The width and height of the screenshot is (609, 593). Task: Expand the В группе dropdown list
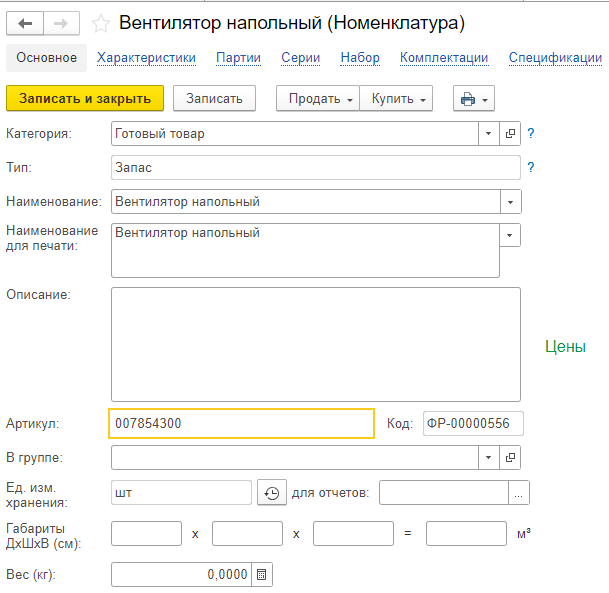coord(488,457)
